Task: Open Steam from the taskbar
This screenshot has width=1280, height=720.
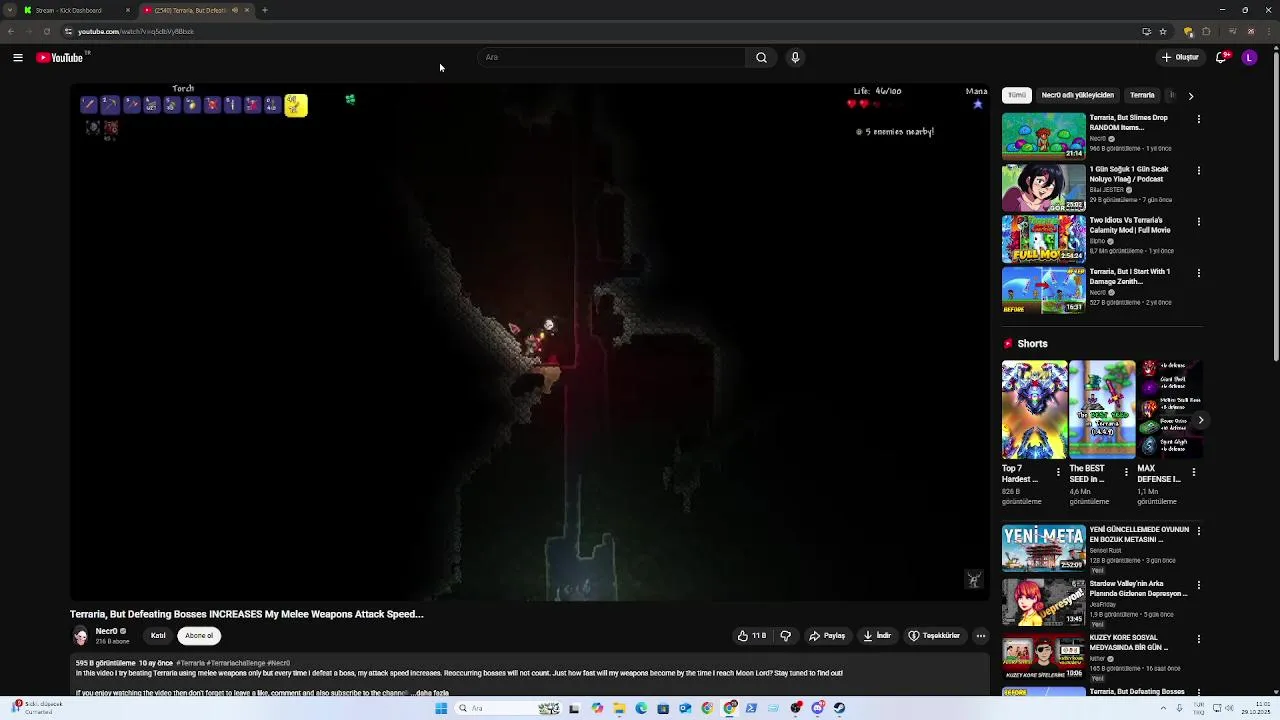Action: tap(839, 708)
